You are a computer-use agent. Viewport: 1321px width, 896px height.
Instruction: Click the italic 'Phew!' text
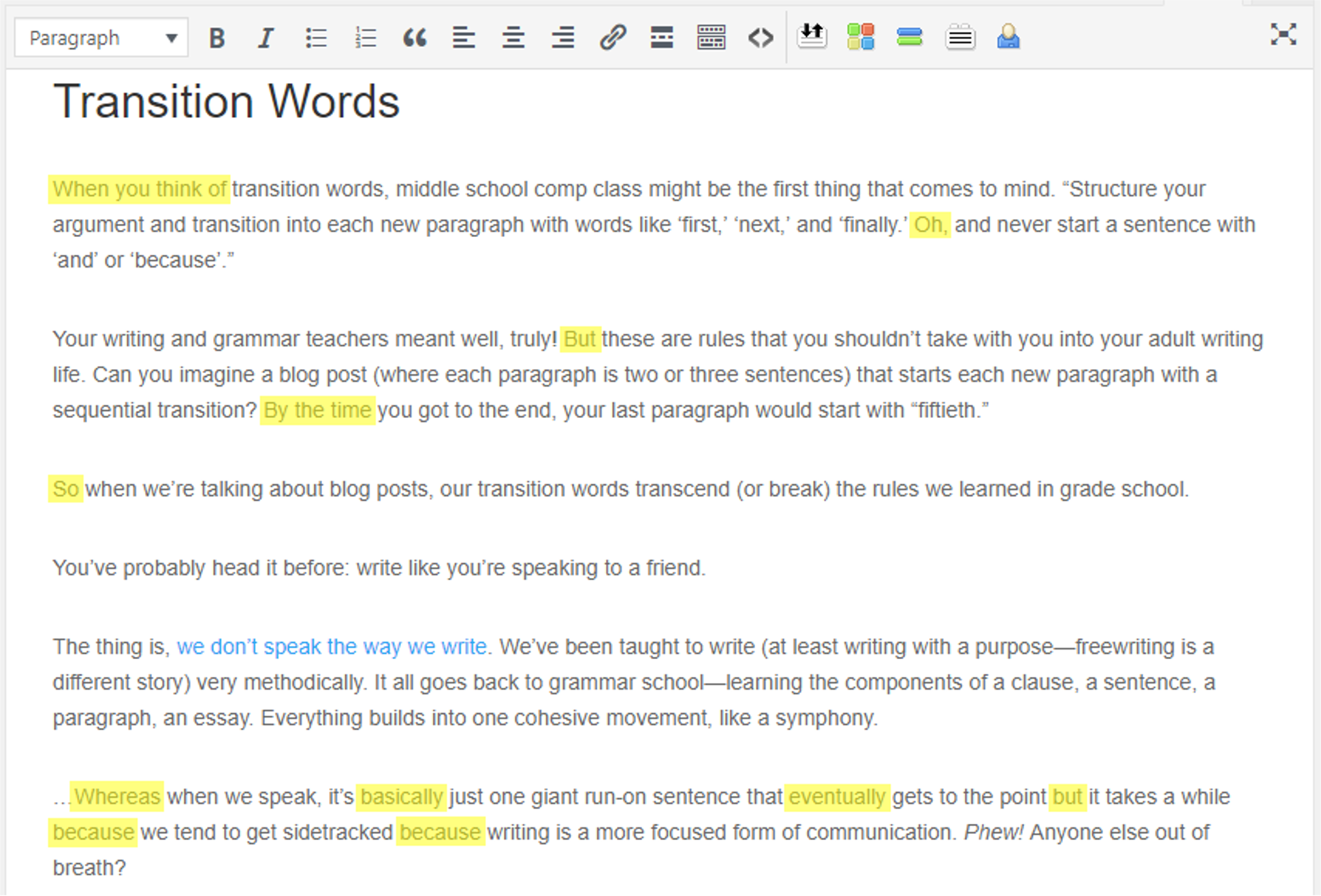(x=993, y=832)
